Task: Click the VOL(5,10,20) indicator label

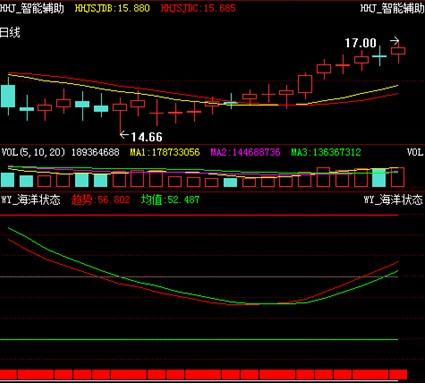Action: tap(33, 153)
